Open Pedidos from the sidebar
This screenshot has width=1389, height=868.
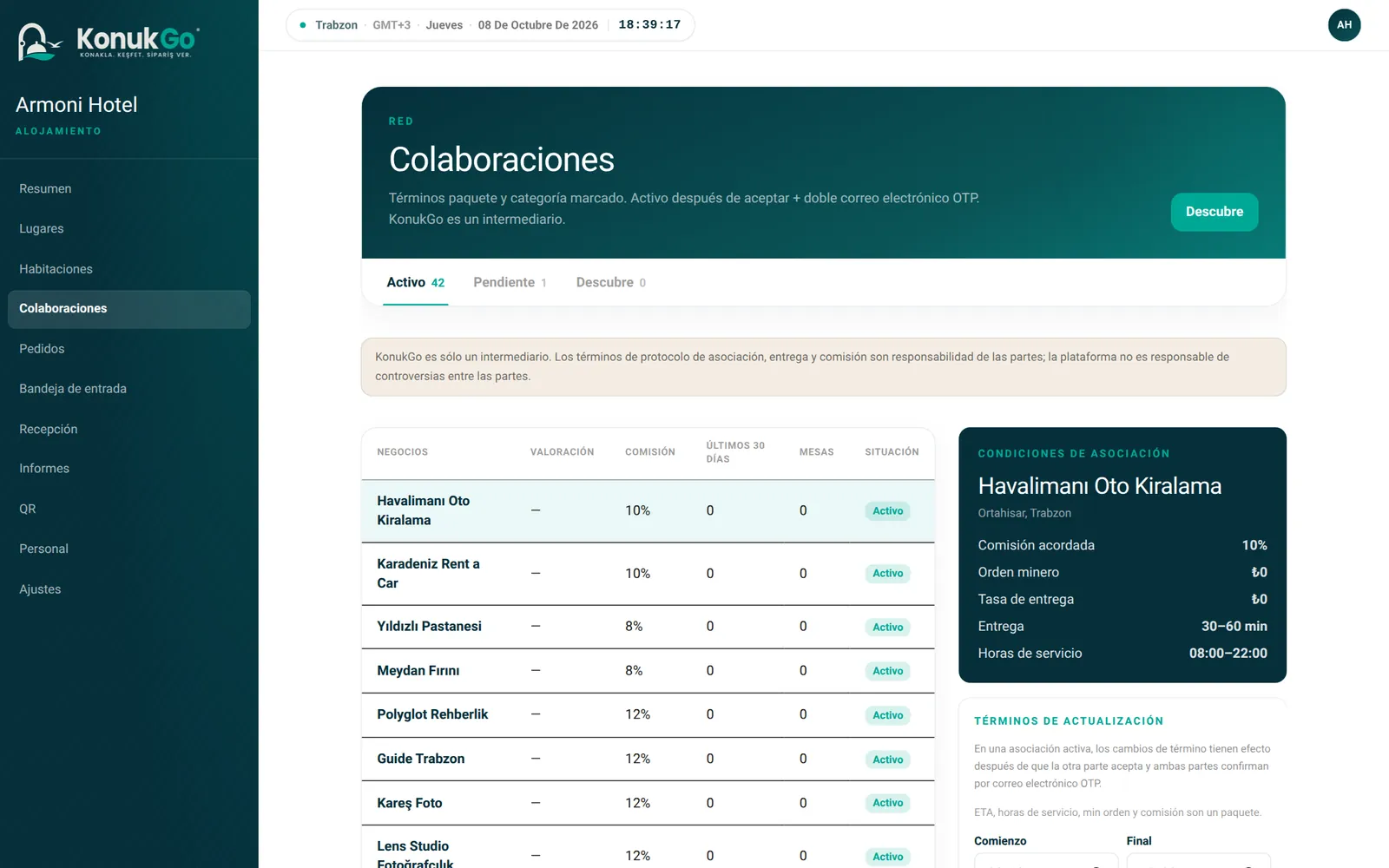[129, 349]
